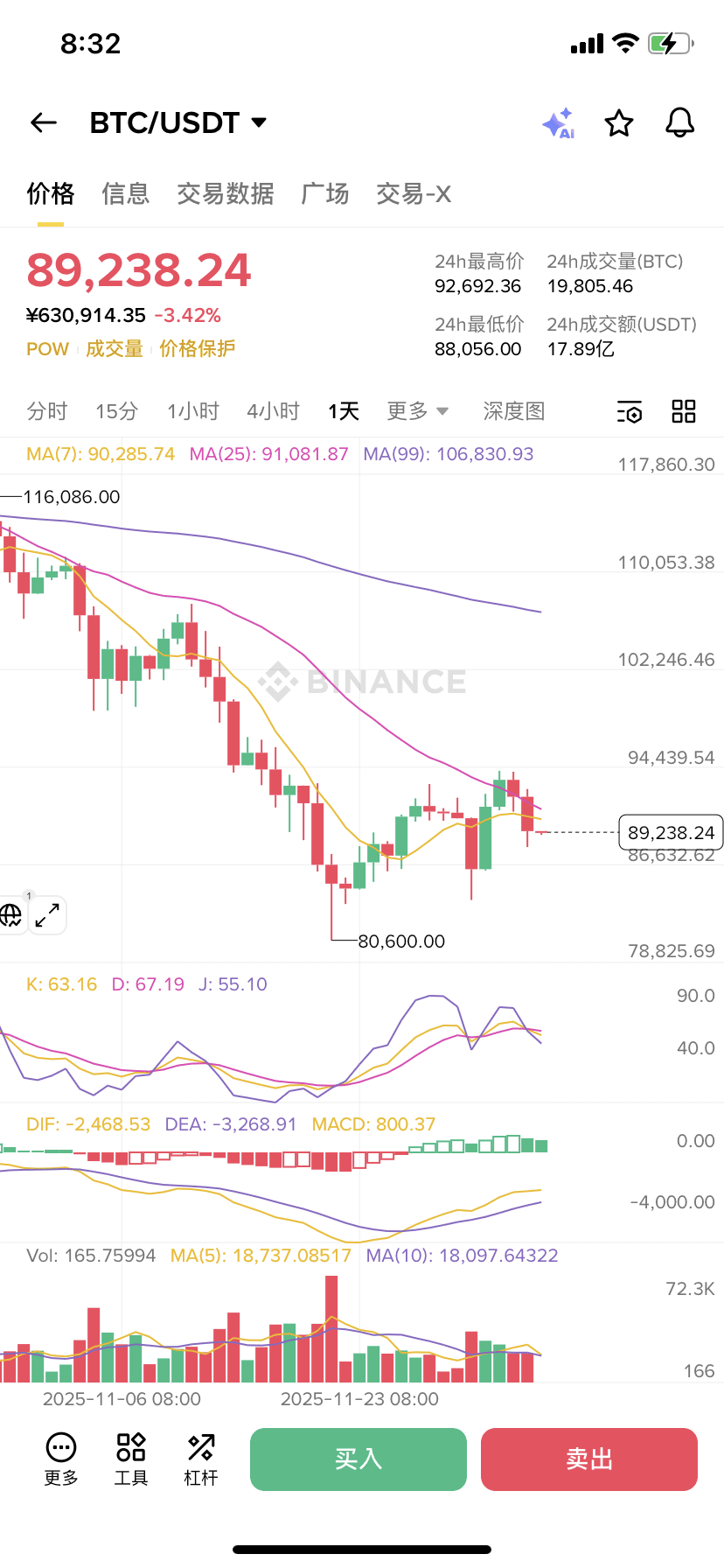Open the 广场 tab
The width and height of the screenshot is (724, 1568).
(325, 193)
